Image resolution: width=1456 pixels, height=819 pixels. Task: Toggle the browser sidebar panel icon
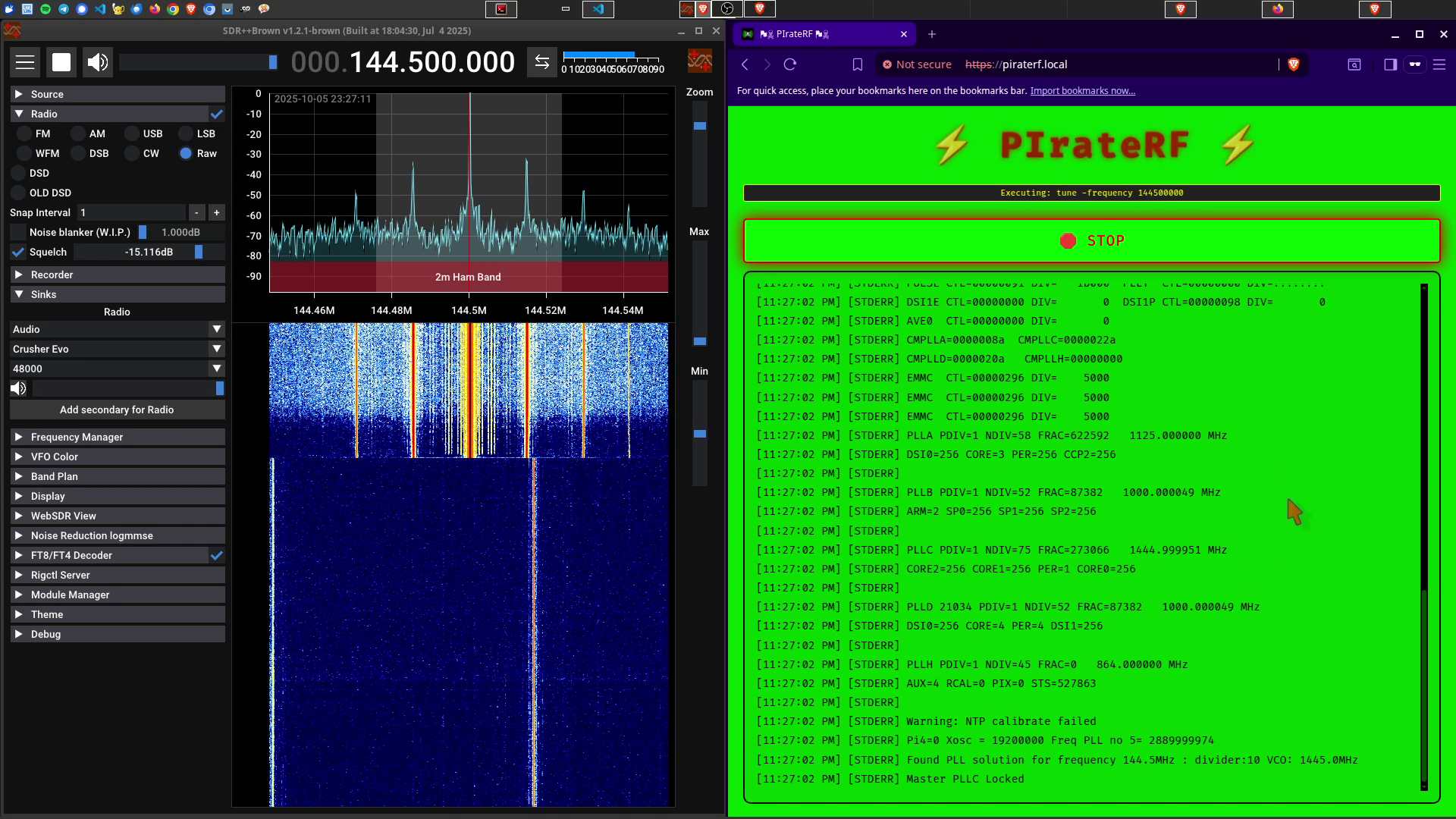tap(1390, 64)
